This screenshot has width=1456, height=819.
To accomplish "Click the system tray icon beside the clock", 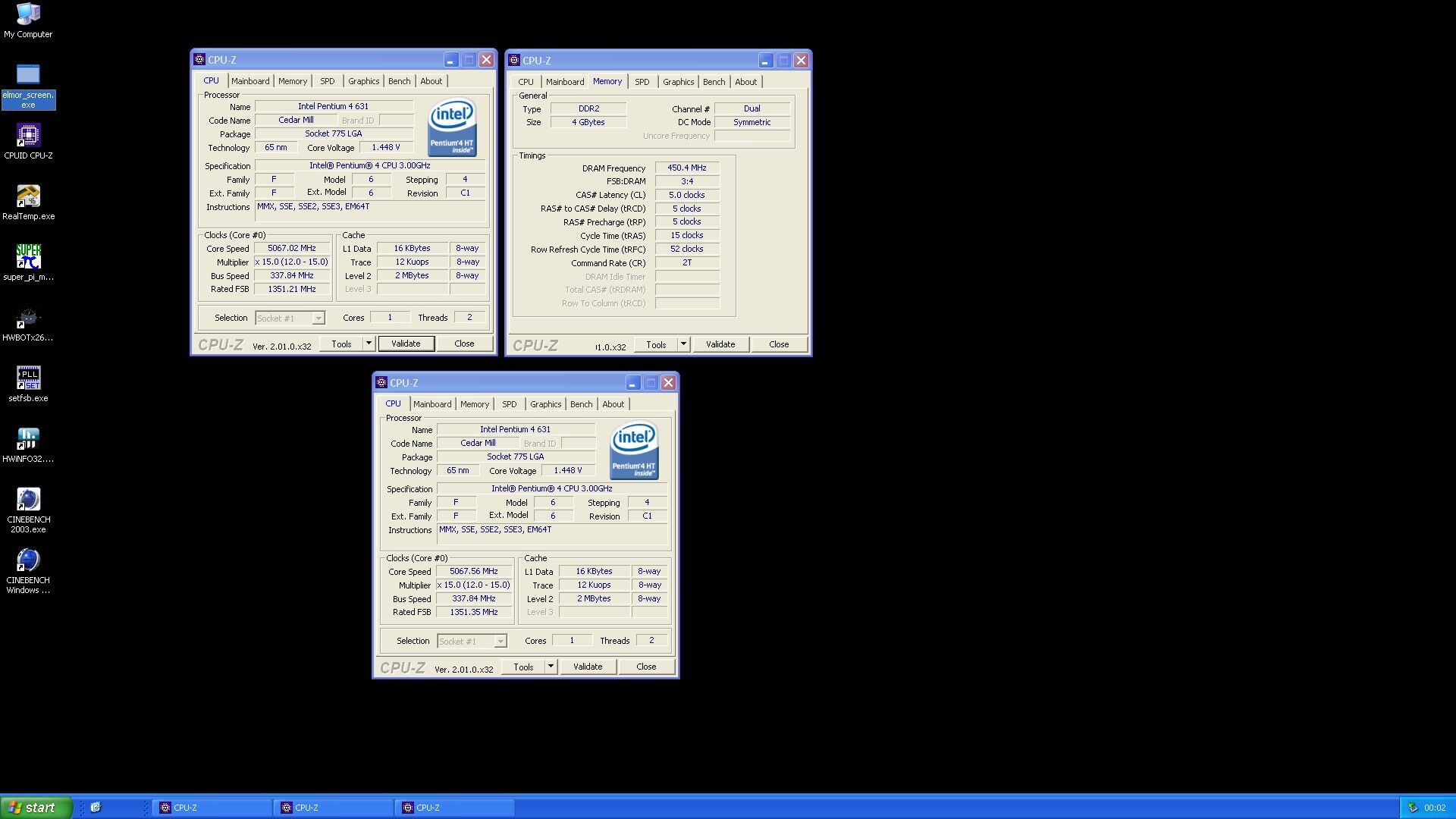I will [x=1413, y=808].
